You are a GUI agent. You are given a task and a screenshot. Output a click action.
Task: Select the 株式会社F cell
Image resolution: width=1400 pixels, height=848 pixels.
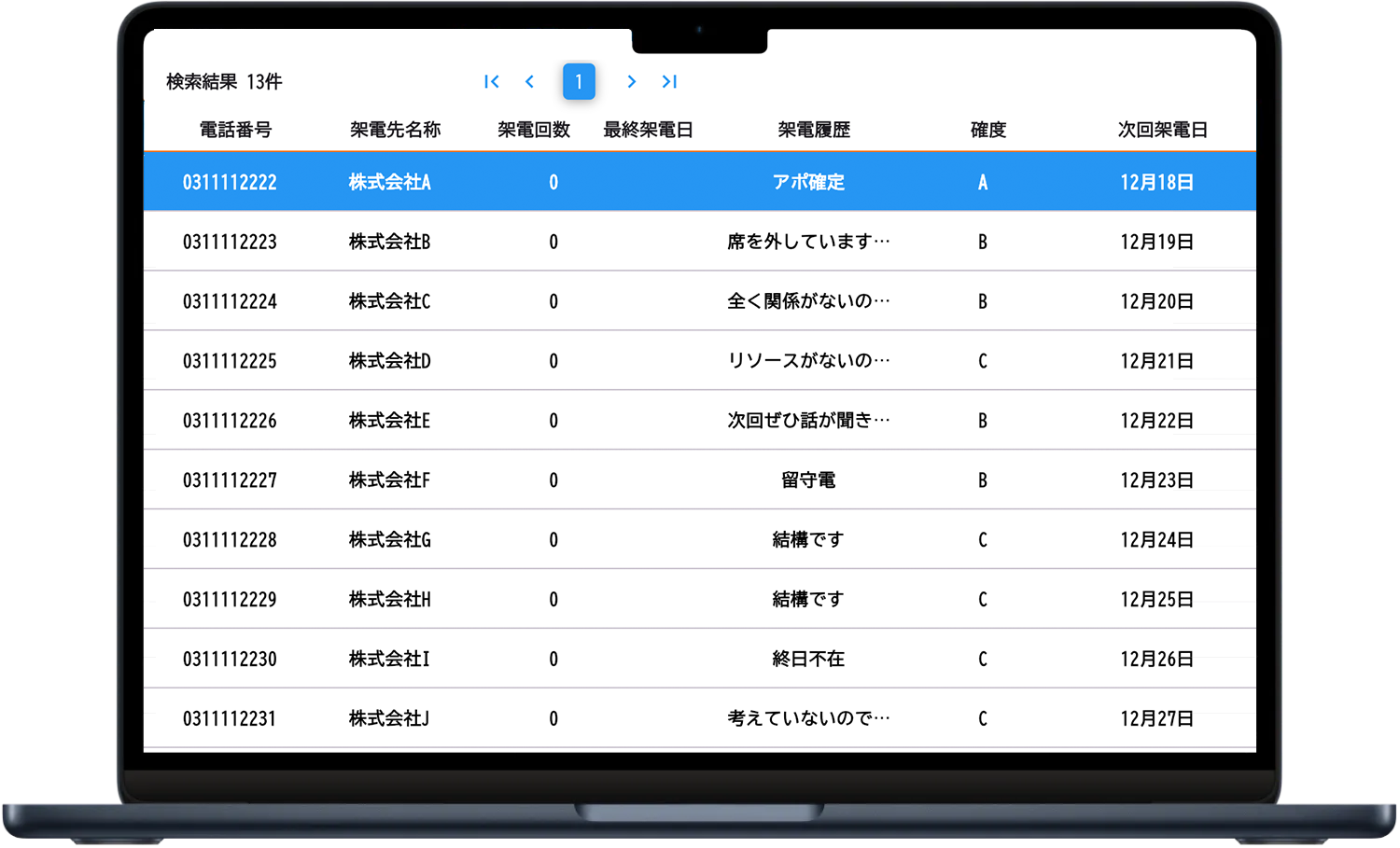point(390,481)
